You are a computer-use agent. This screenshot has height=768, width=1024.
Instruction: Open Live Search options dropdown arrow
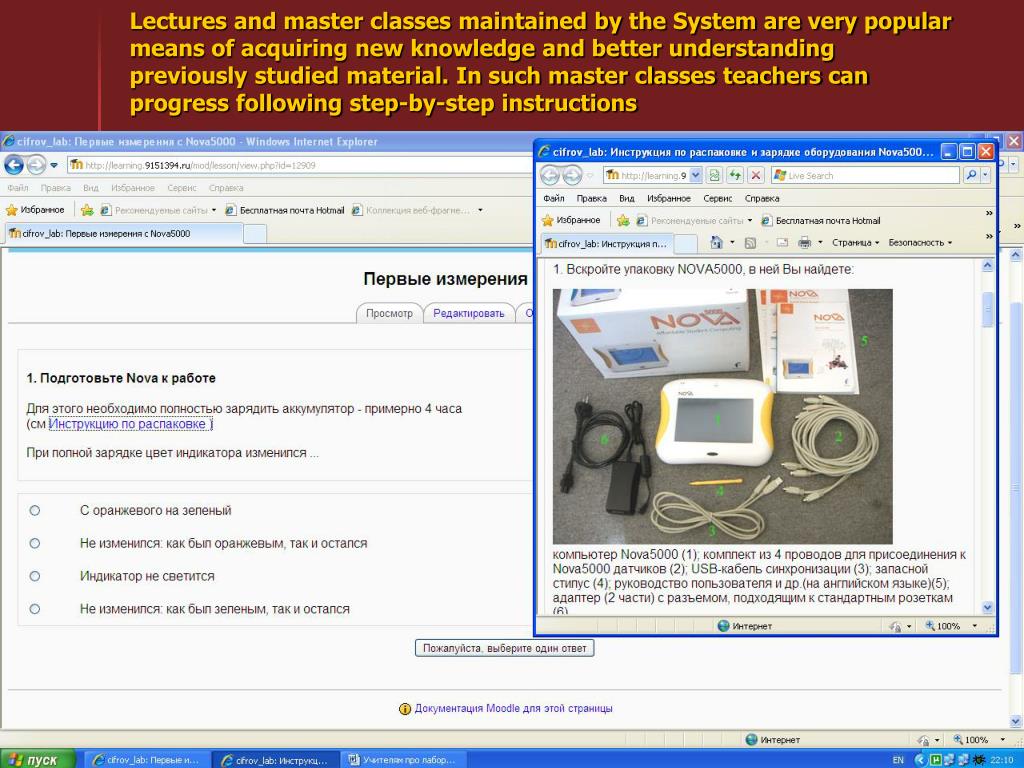985,175
